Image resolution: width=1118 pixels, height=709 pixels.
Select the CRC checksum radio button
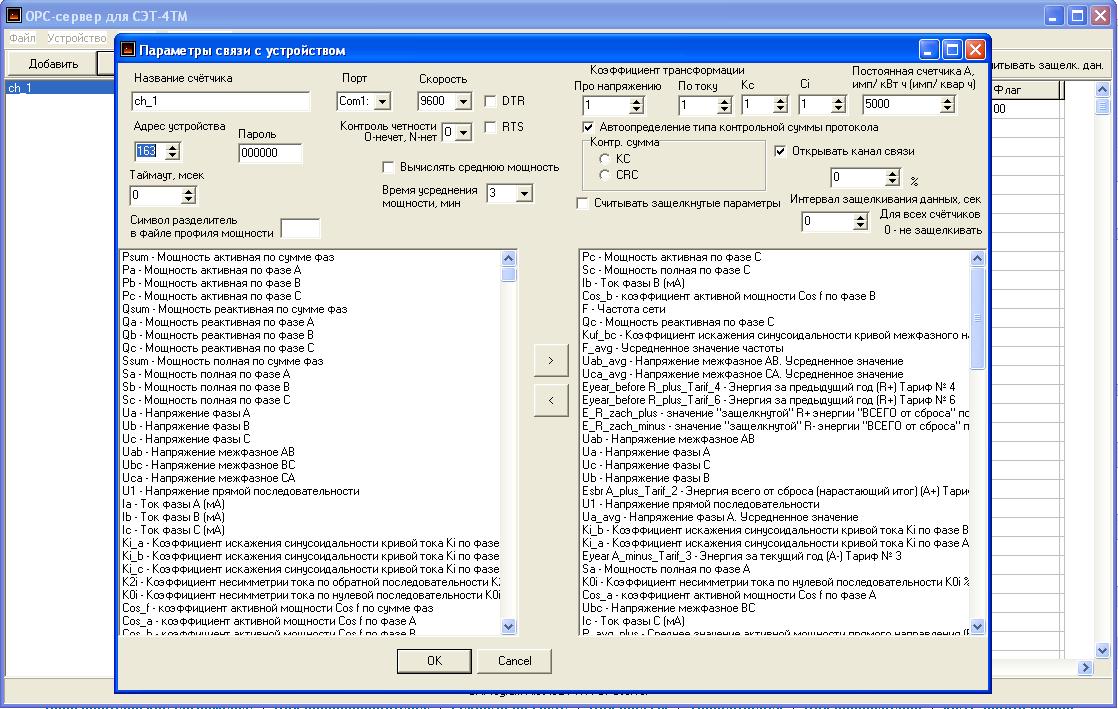click(x=606, y=175)
